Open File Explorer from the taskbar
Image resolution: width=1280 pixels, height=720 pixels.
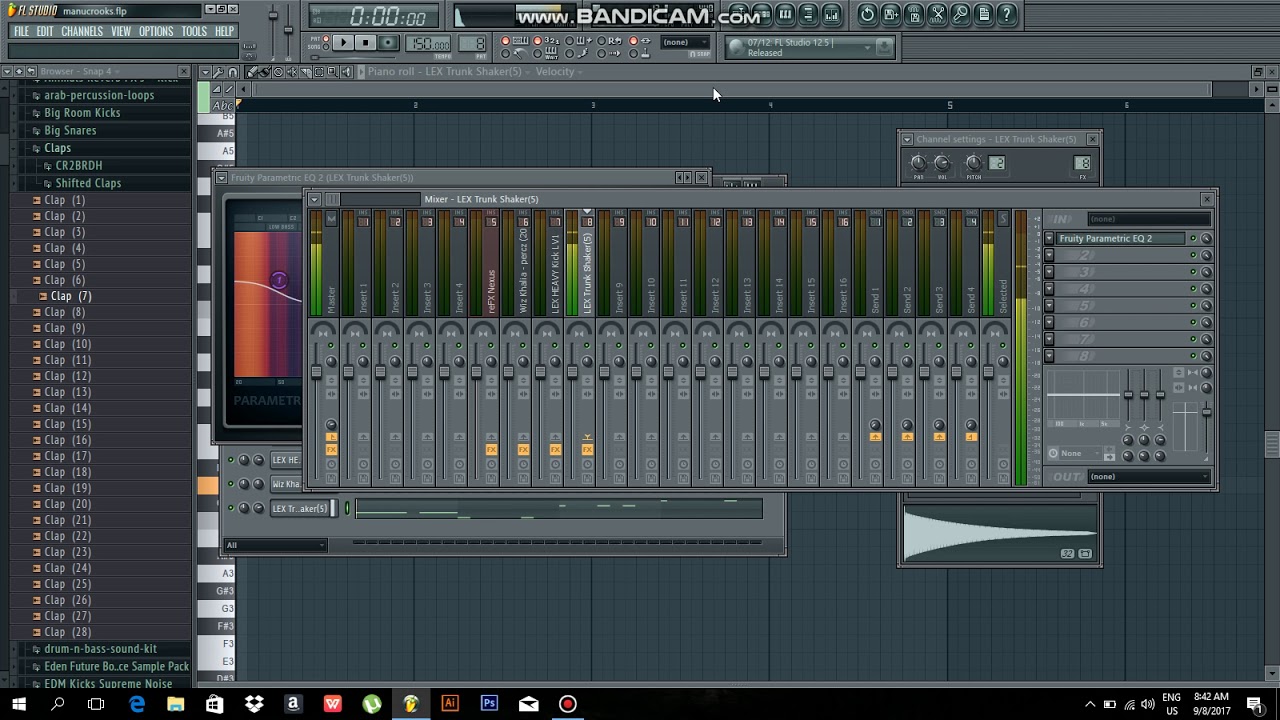pos(175,704)
